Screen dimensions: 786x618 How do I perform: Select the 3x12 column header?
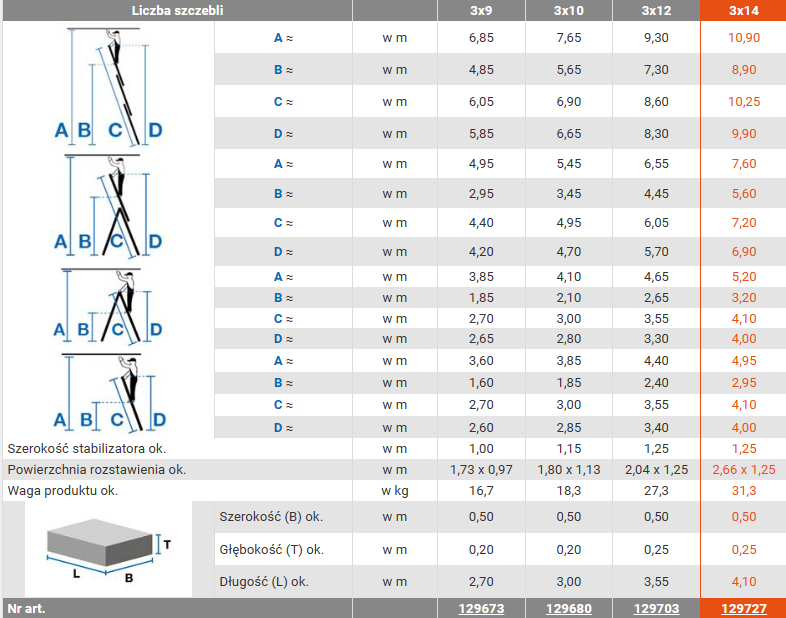tap(656, 11)
